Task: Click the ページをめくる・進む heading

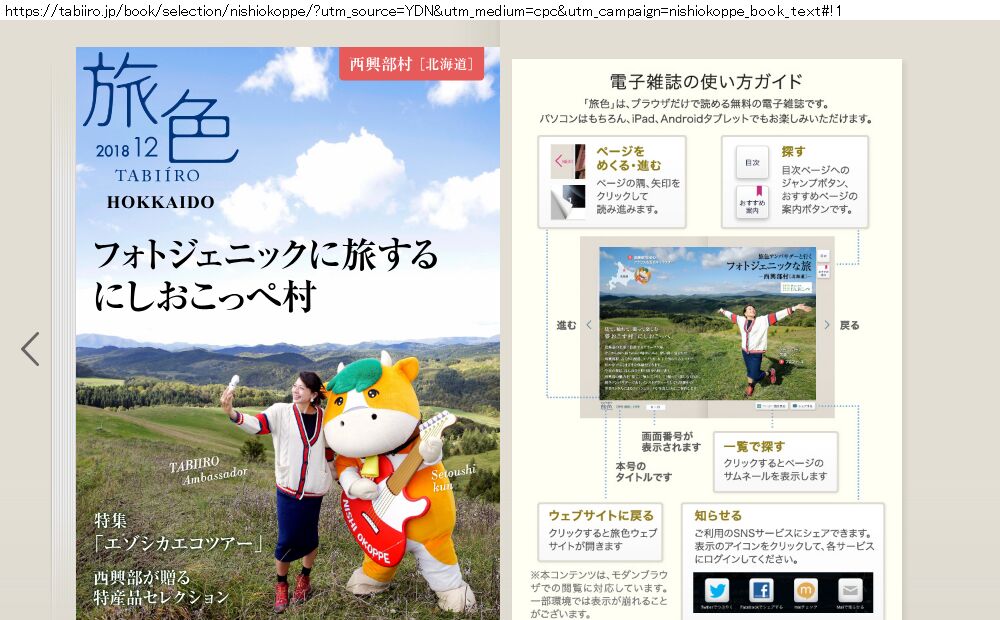Action: pyautogui.click(x=628, y=158)
